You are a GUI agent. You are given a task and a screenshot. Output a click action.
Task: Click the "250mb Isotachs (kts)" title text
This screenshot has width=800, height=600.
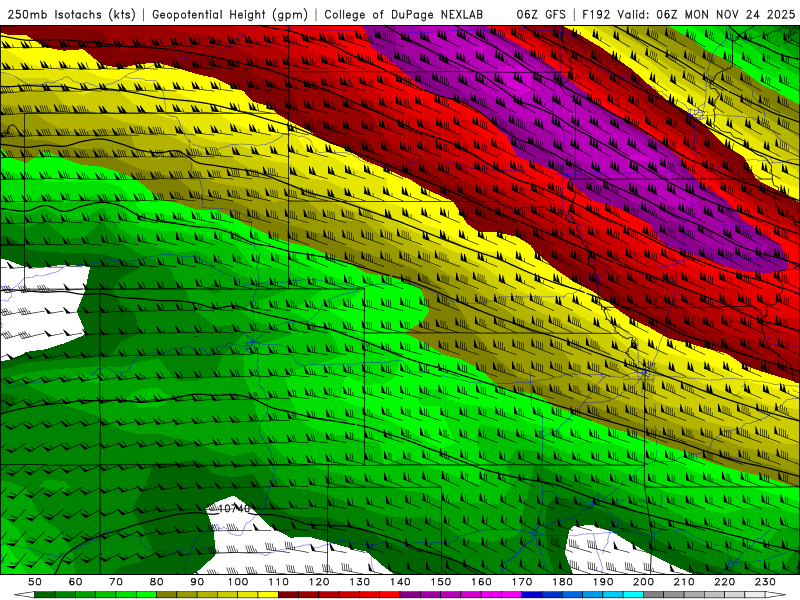[x=72, y=15]
